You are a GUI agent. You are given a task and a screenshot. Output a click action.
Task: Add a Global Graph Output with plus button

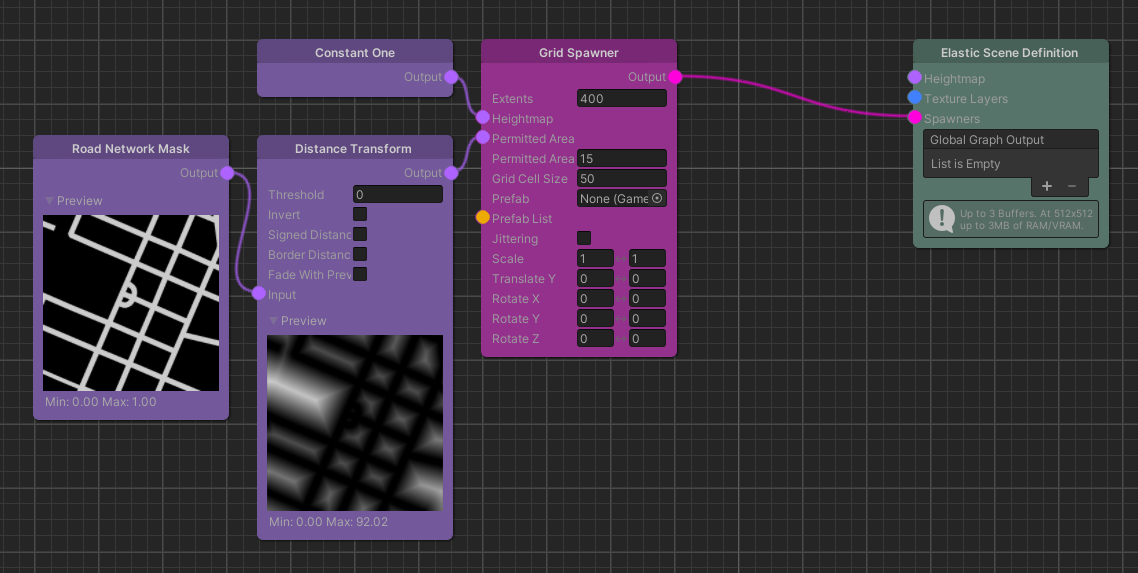[x=1047, y=186]
